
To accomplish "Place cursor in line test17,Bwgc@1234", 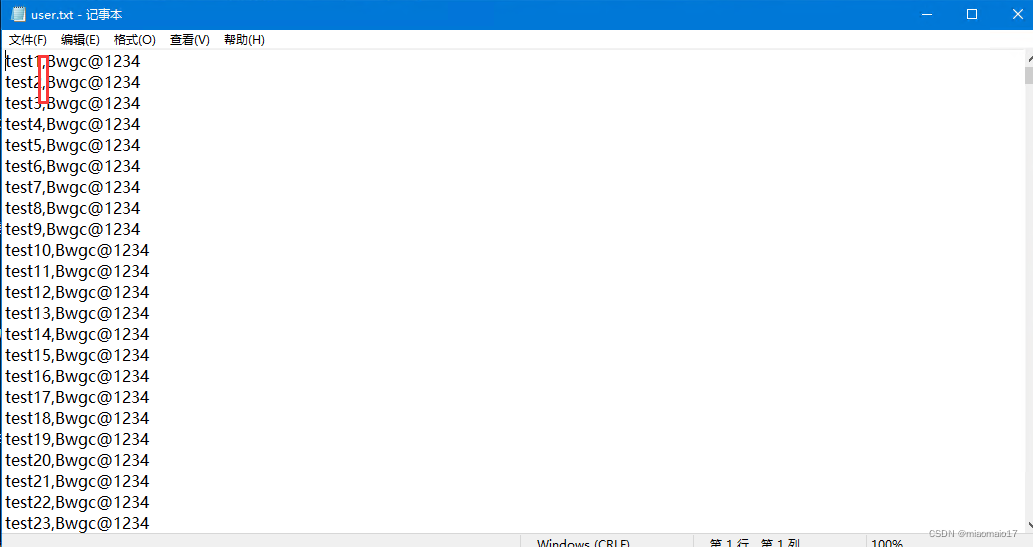I will coord(77,398).
